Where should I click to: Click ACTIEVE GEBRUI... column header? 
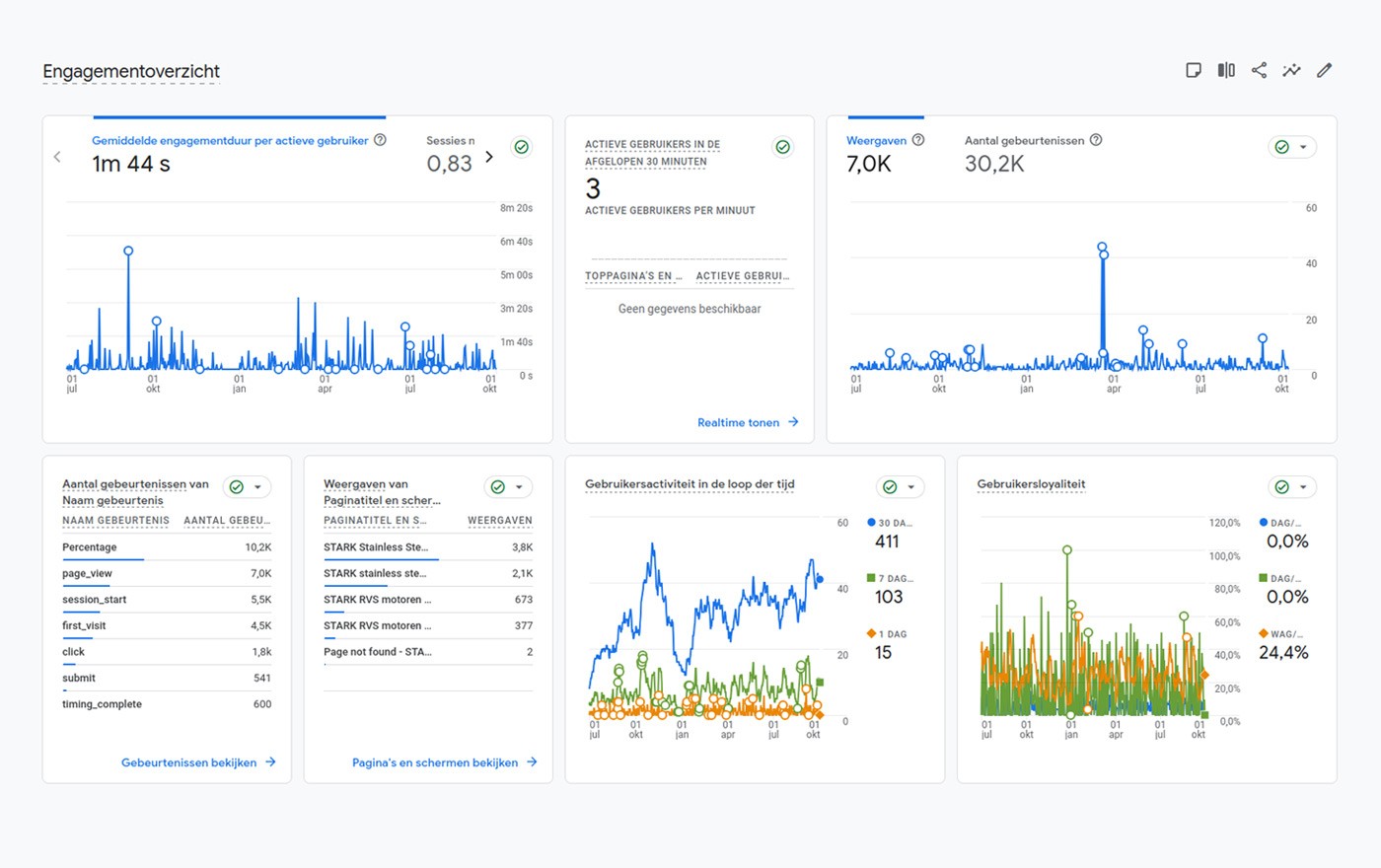[743, 276]
